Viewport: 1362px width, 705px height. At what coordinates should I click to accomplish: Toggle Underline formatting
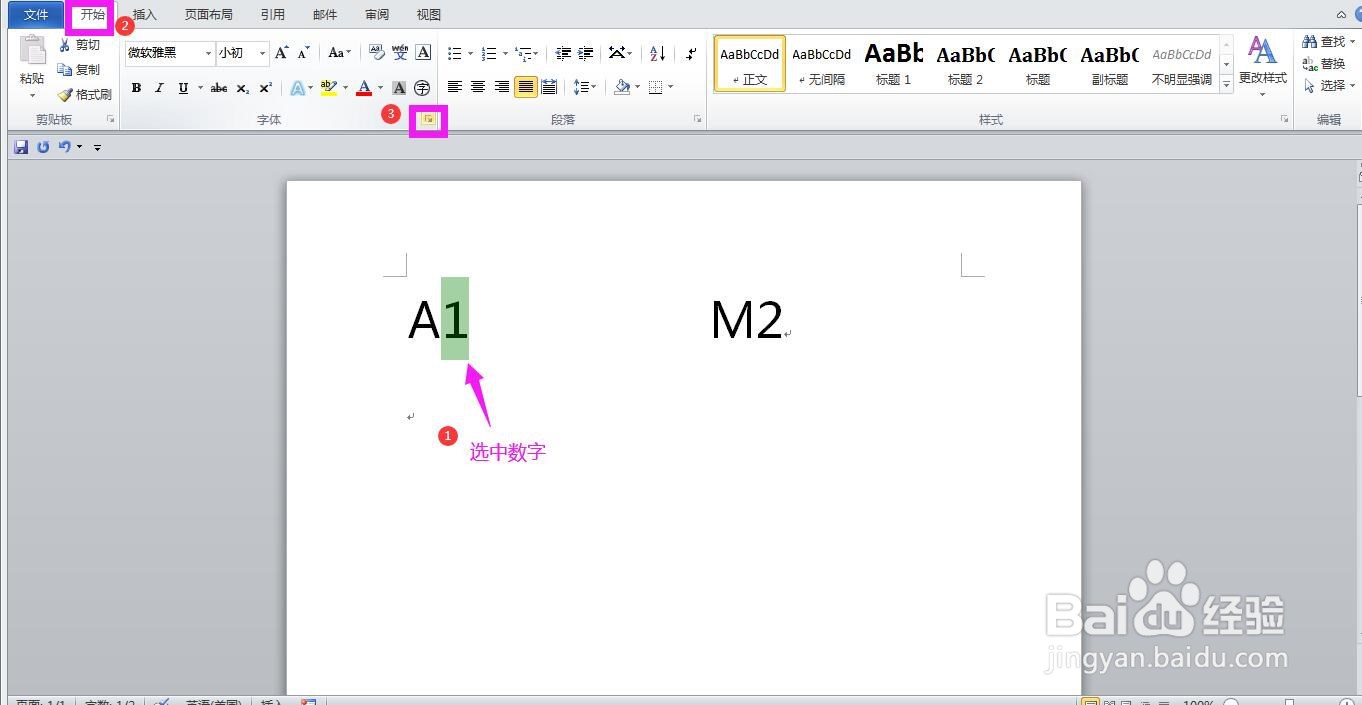pos(183,88)
